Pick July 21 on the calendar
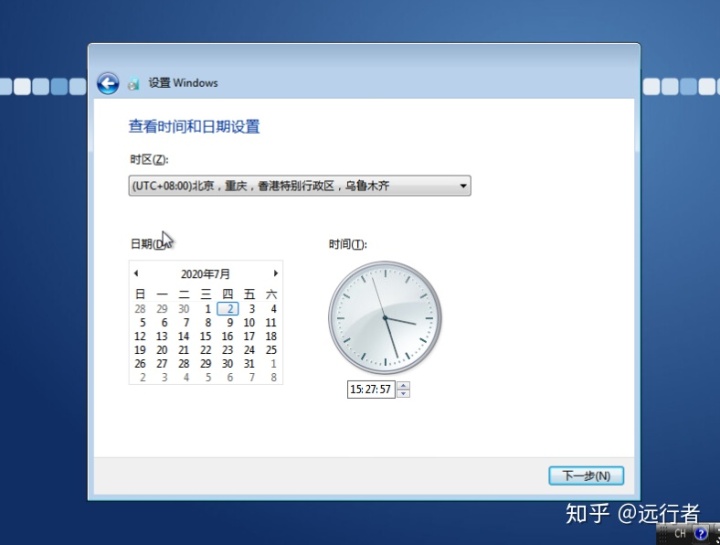 pyautogui.click(x=184, y=350)
